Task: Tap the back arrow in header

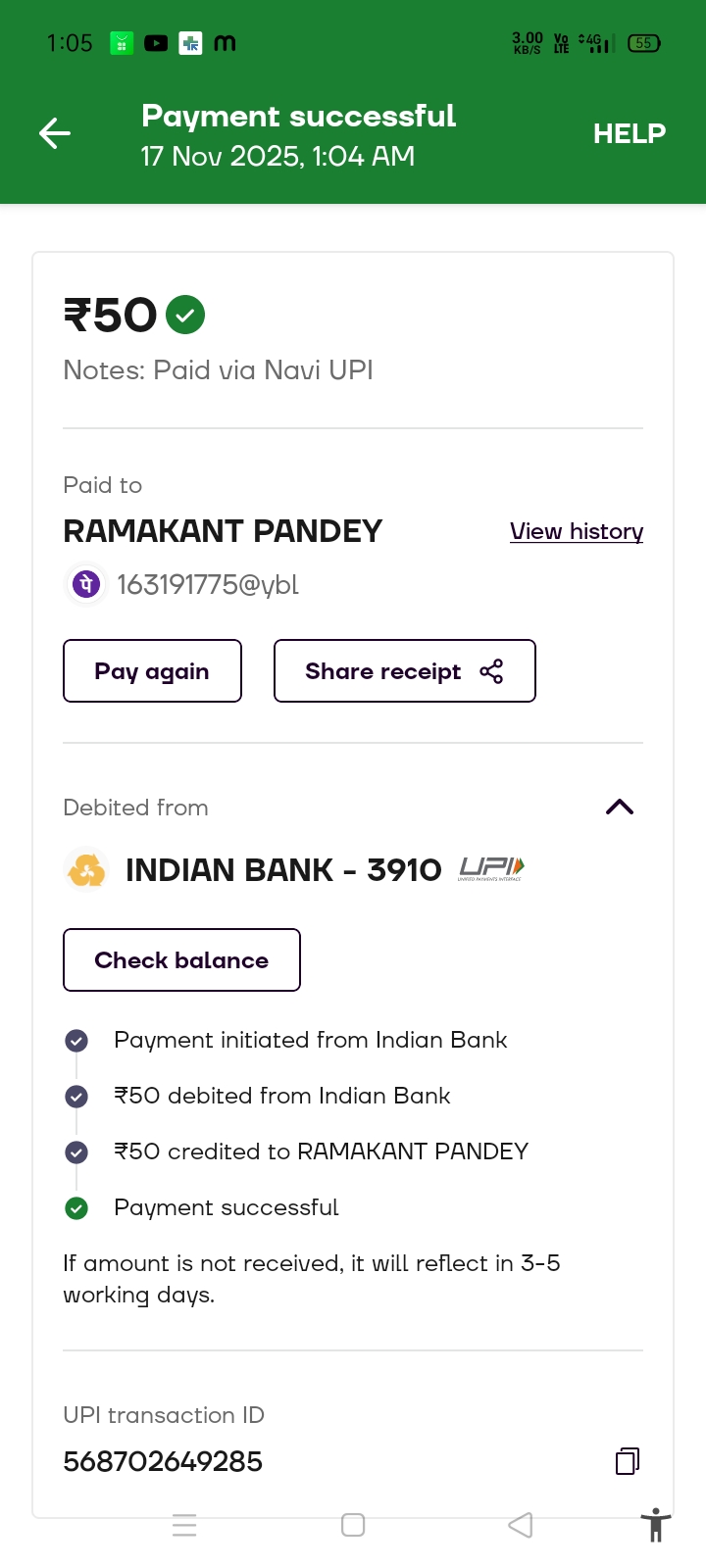Action: pos(55,133)
